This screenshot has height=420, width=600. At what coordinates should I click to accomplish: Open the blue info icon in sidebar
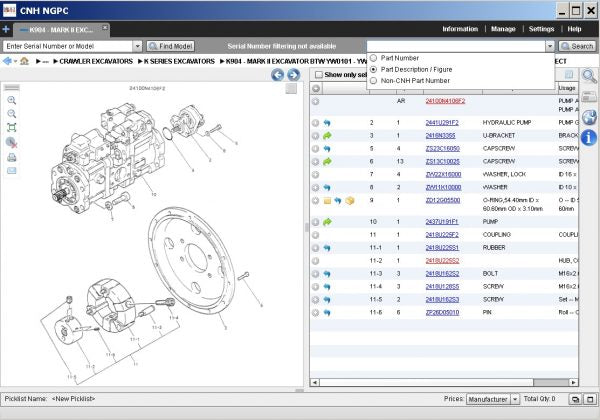(x=590, y=137)
